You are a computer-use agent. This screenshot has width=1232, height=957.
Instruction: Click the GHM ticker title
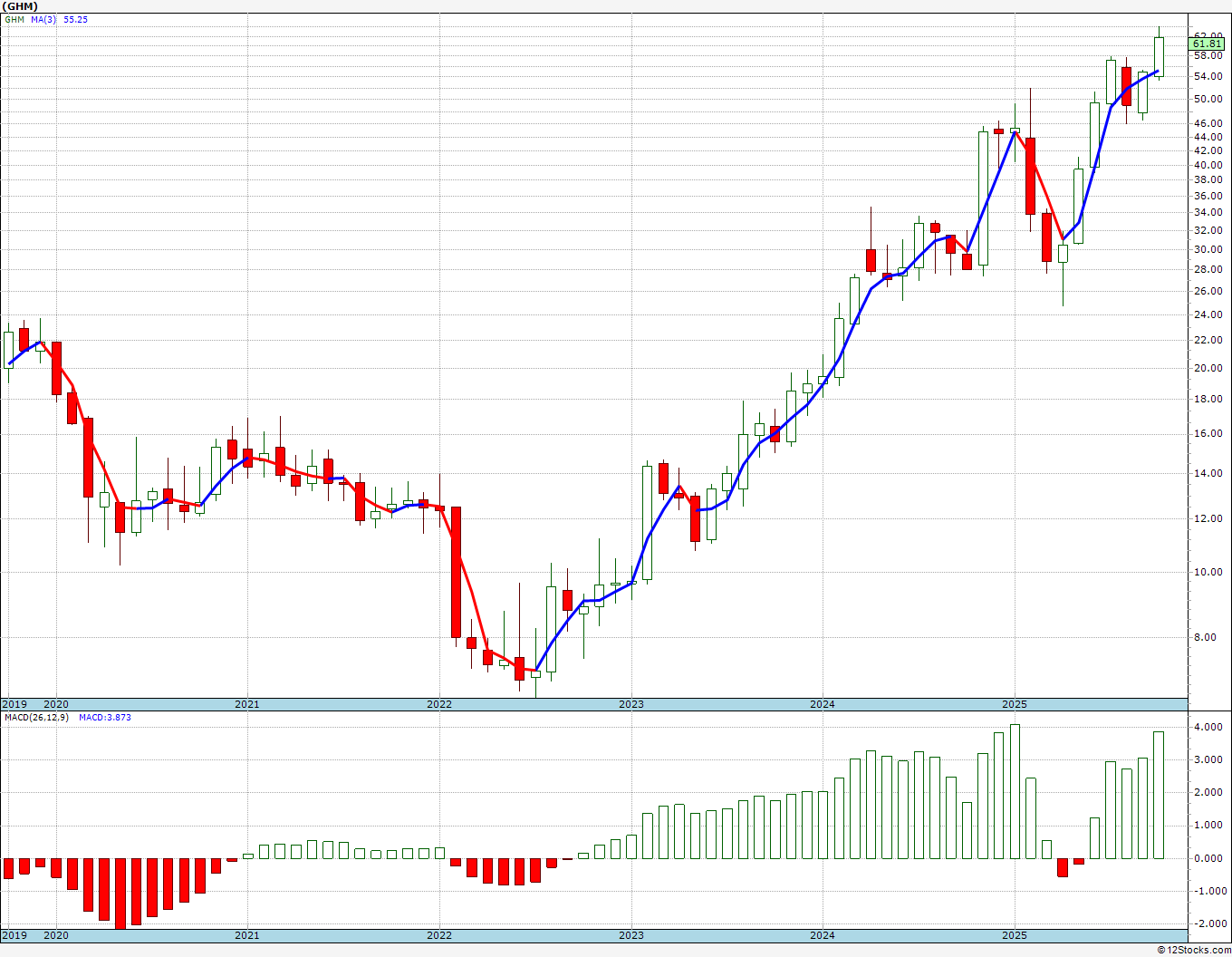(19, 6)
